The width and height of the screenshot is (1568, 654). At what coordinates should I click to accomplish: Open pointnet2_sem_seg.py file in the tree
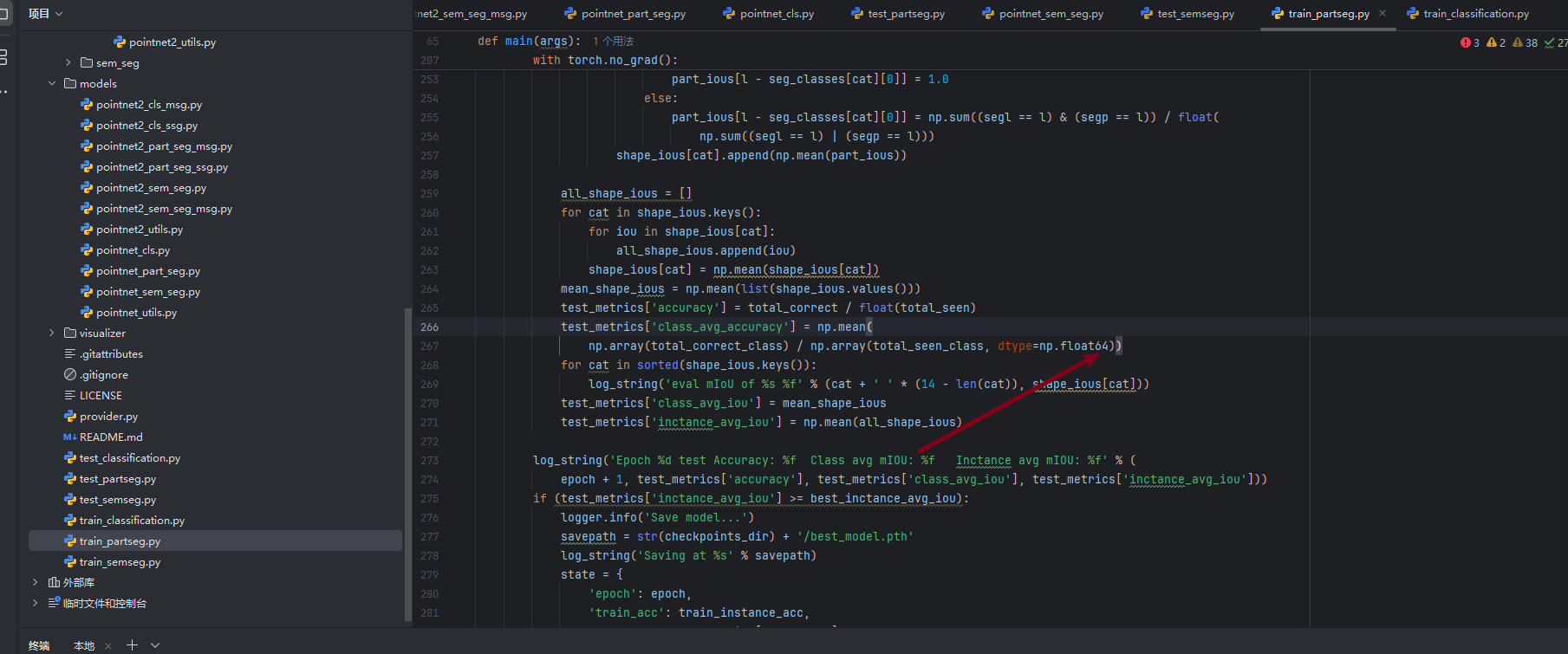click(144, 188)
